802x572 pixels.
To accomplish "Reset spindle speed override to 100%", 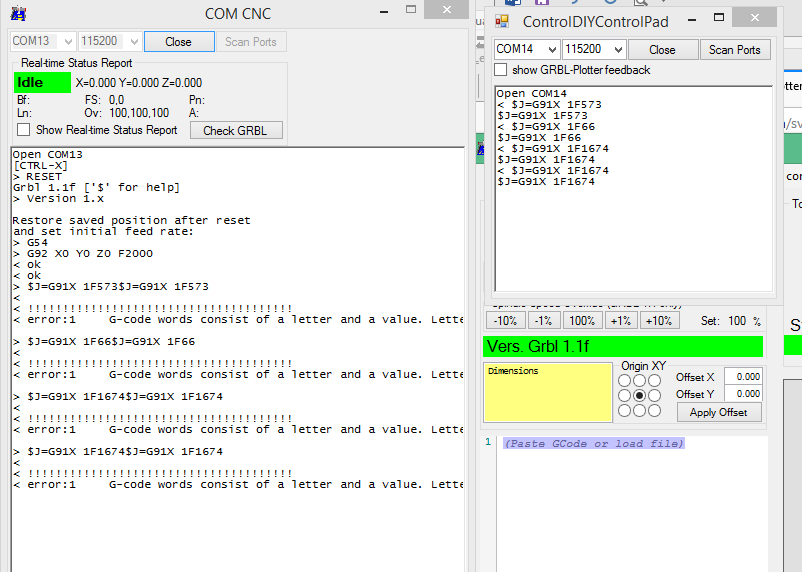I will coord(582,321).
